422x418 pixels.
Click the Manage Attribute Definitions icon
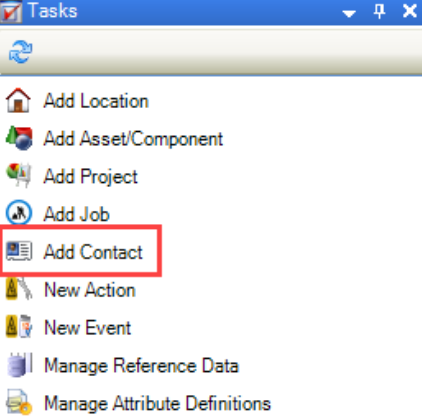(20, 402)
